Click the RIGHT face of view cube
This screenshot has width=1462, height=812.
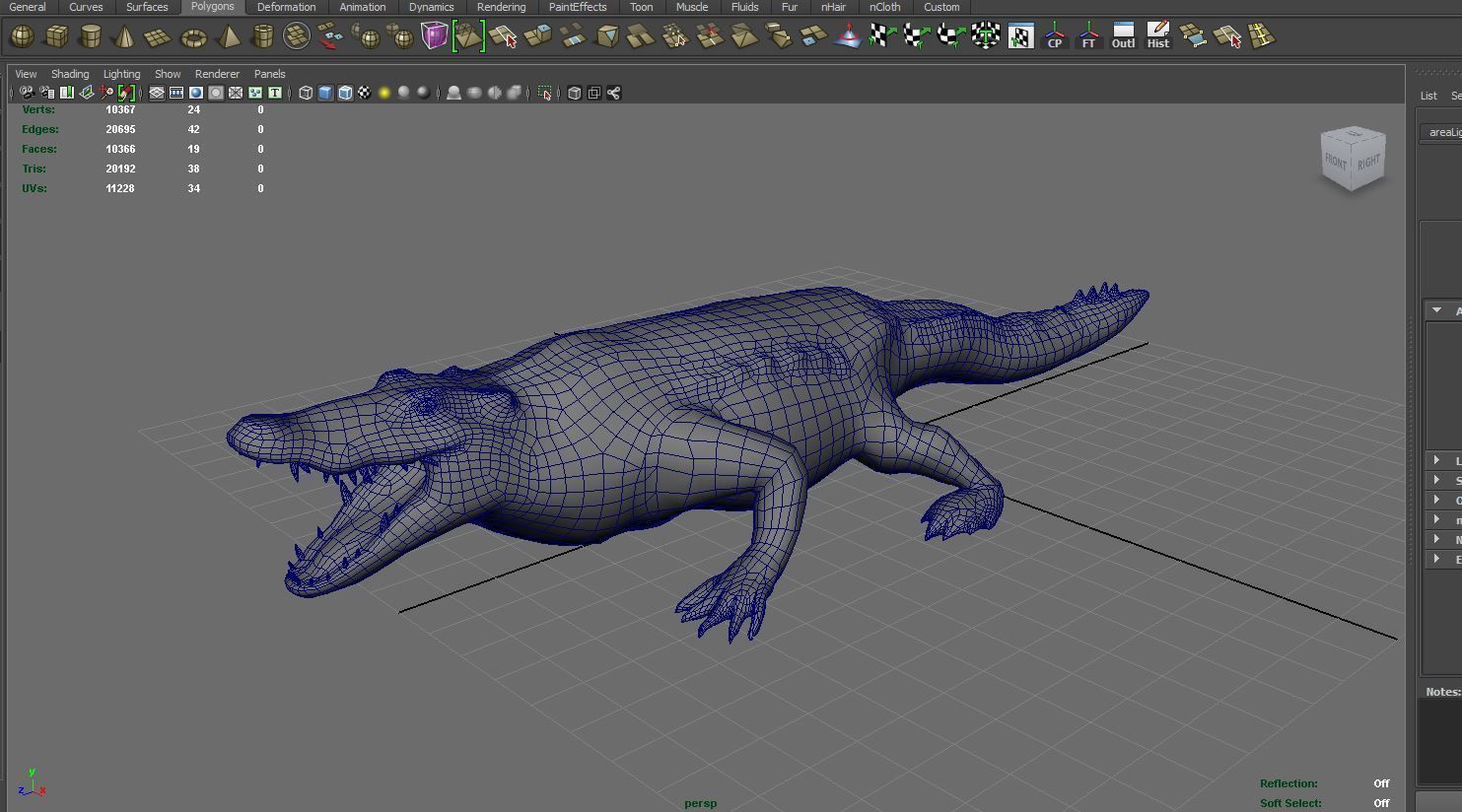click(x=1368, y=161)
